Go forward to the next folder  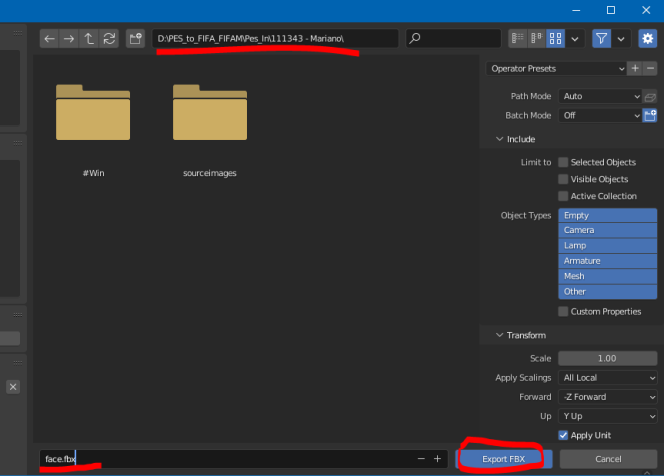click(69, 39)
